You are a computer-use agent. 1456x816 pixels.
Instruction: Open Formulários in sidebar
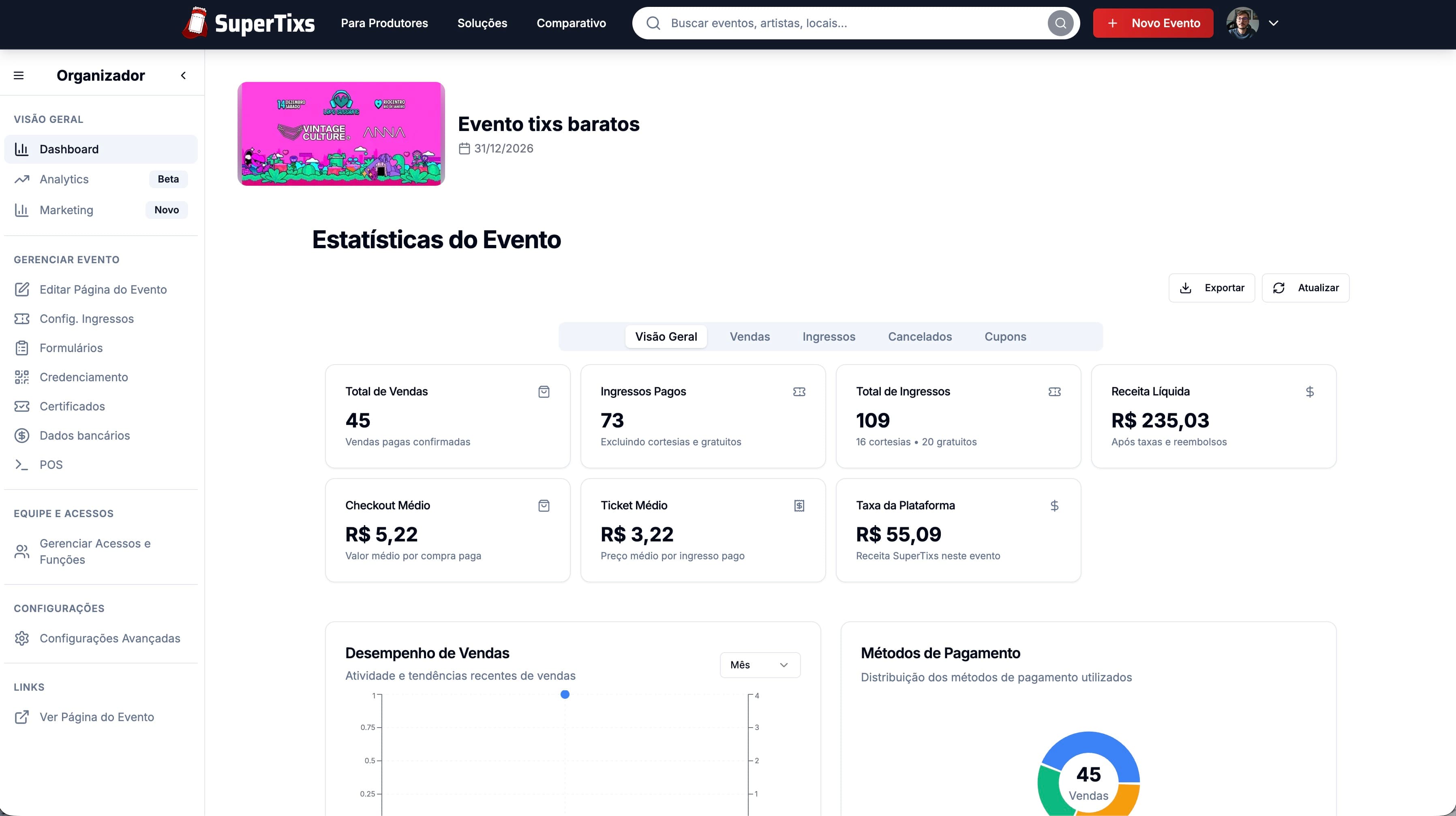pos(101,348)
